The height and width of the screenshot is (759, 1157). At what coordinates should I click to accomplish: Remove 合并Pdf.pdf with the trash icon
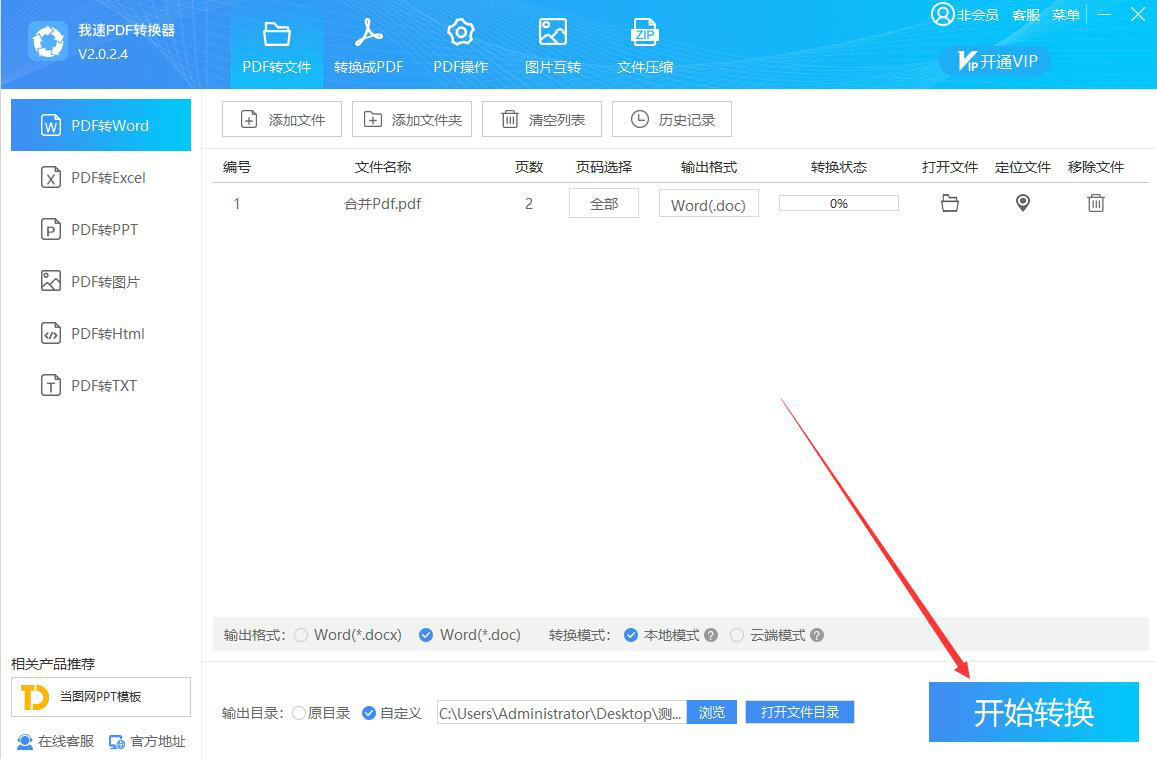pyautogui.click(x=1096, y=204)
